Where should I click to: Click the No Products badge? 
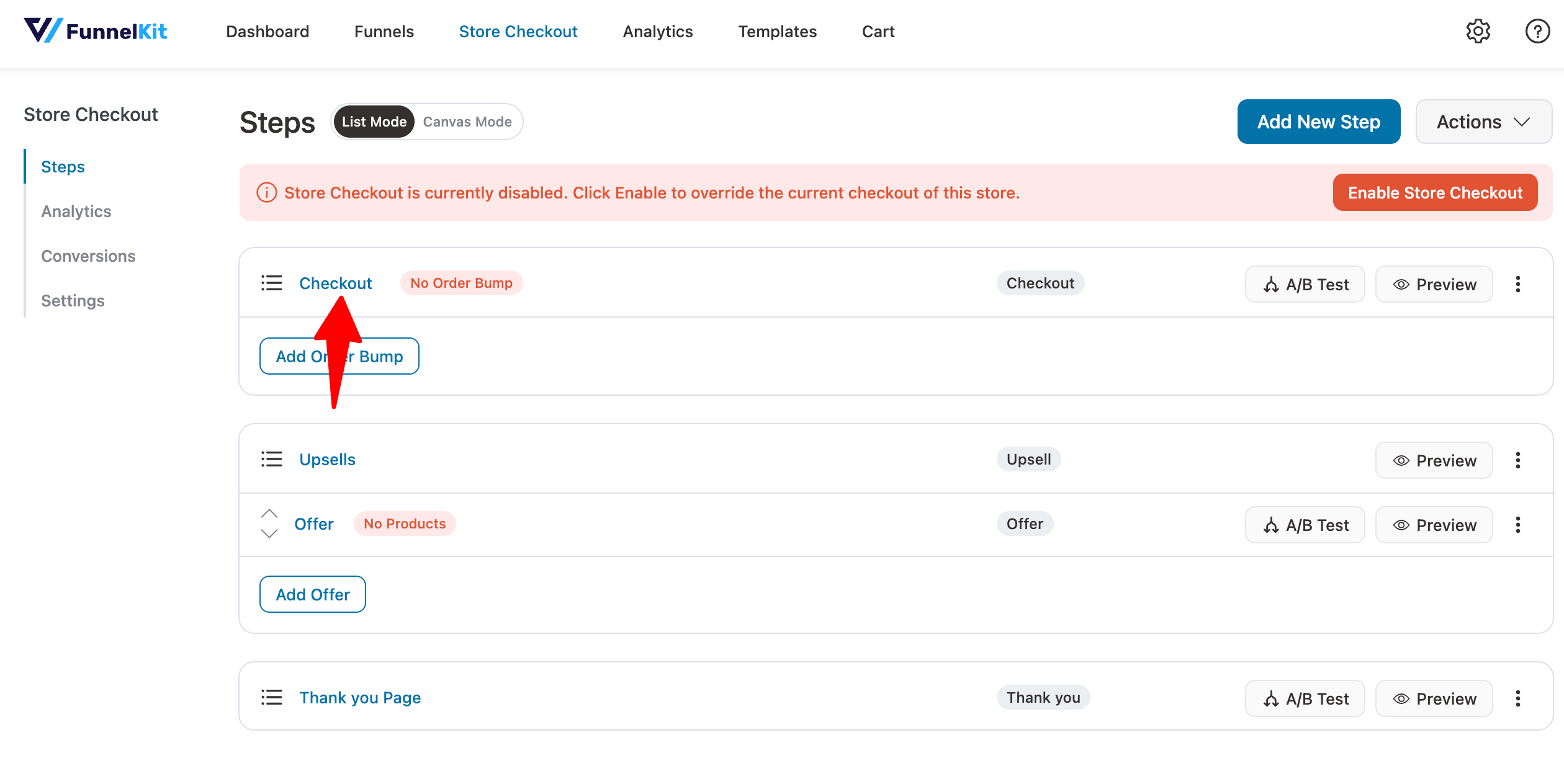(405, 523)
